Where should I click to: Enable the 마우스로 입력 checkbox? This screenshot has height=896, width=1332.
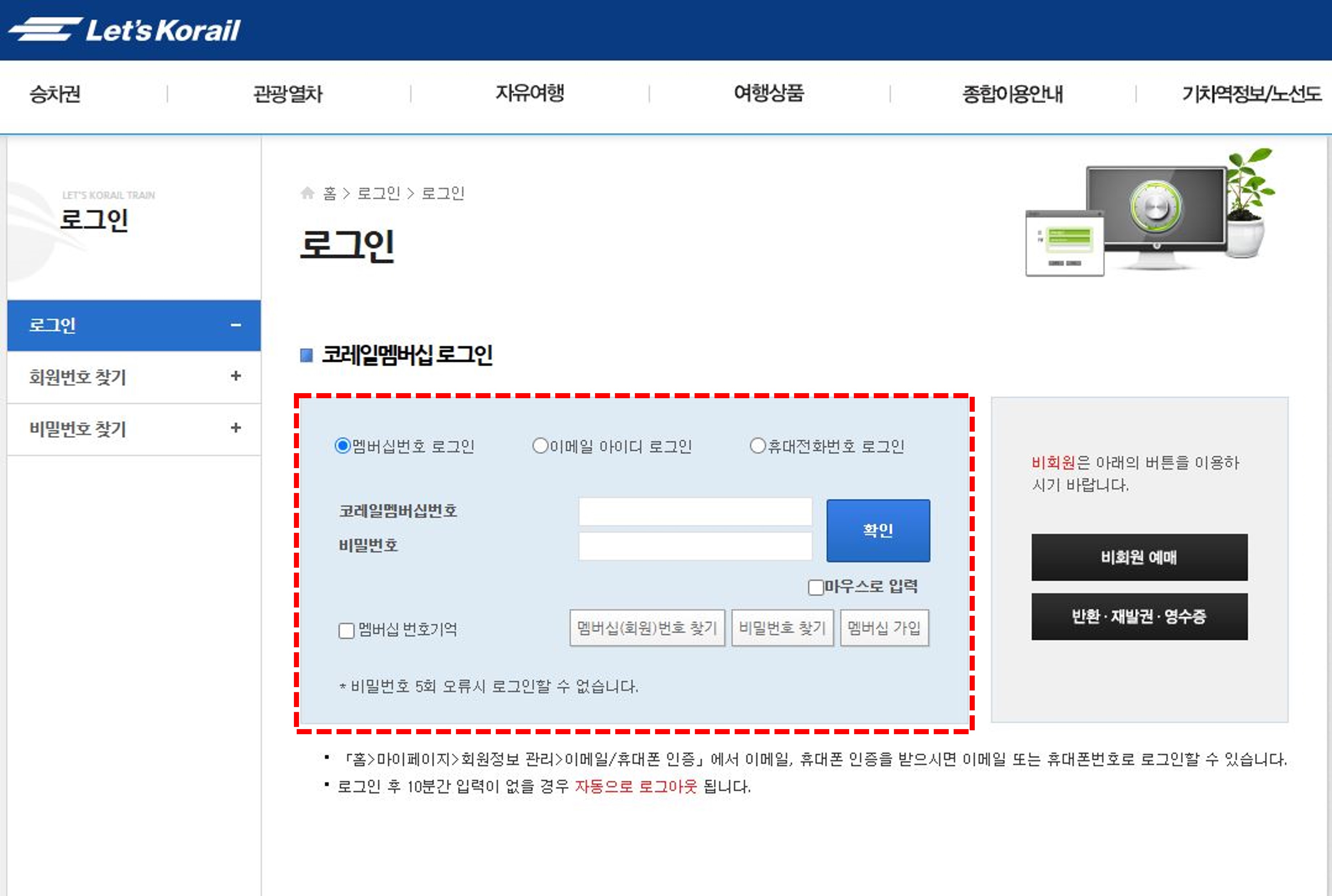[815, 586]
